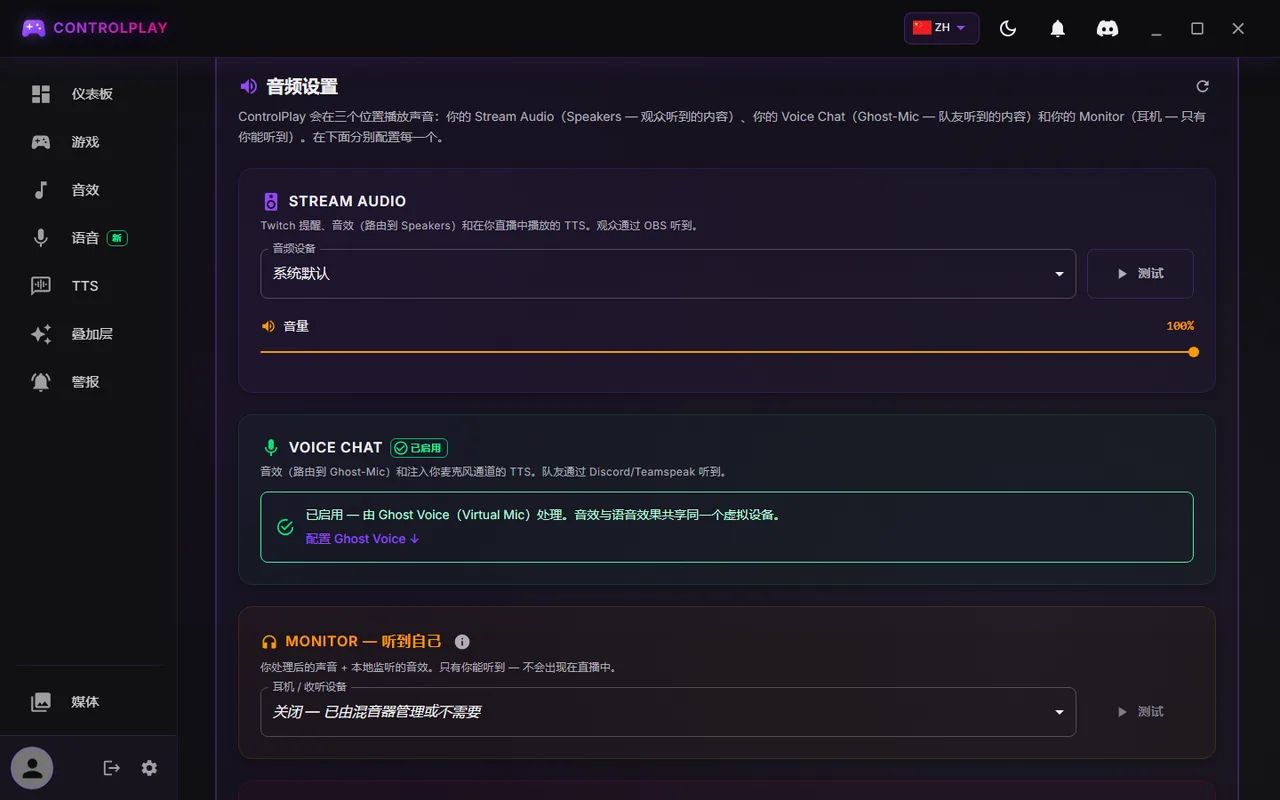Viewport: 1280px width, 800px height.
Task: Click the 已启用 badge beside VOICE CHAT
Action: (x=418, y=448)
